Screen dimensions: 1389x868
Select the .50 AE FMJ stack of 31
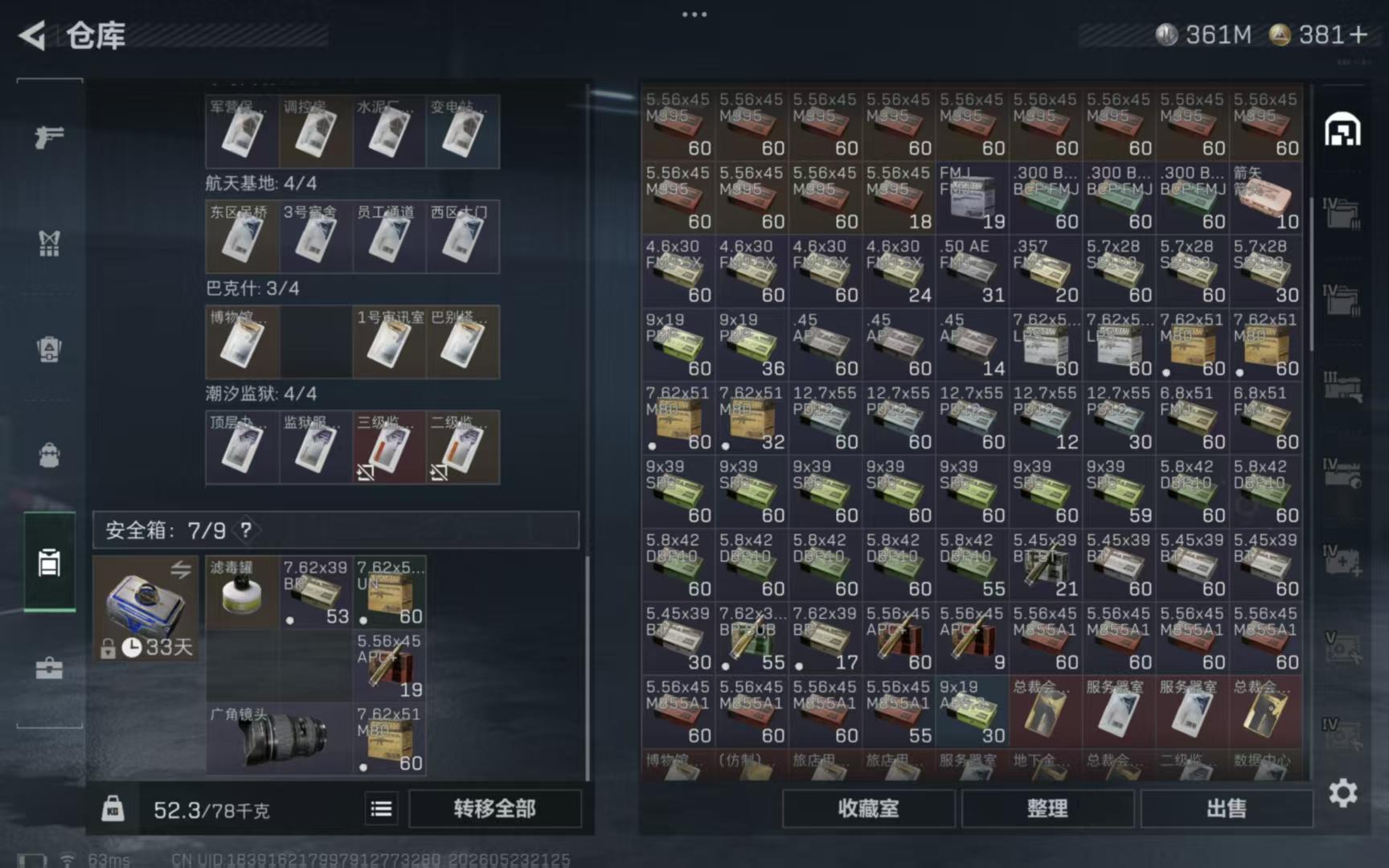[972, 271]
